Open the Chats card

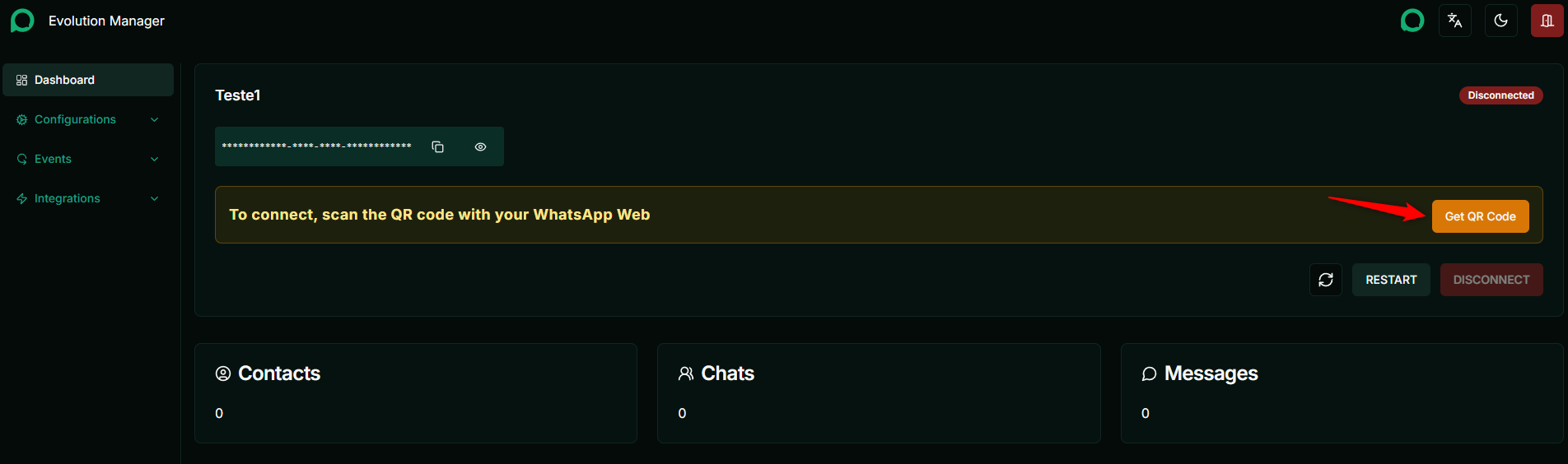879,393
